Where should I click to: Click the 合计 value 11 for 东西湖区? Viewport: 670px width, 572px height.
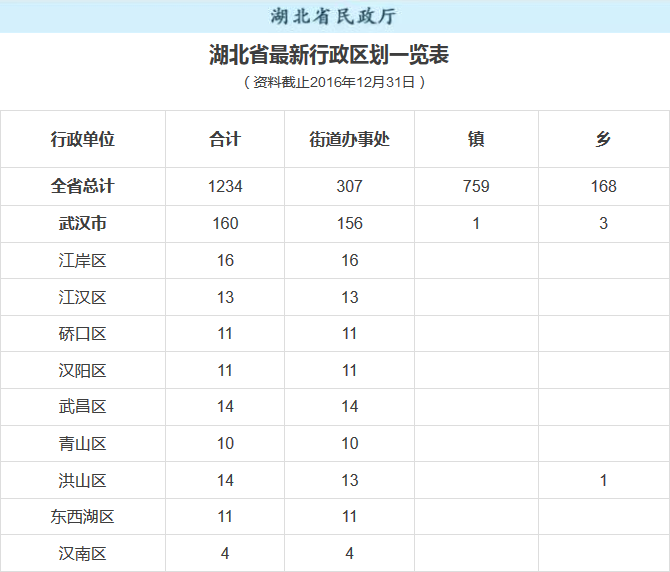[x=225, y=517]
